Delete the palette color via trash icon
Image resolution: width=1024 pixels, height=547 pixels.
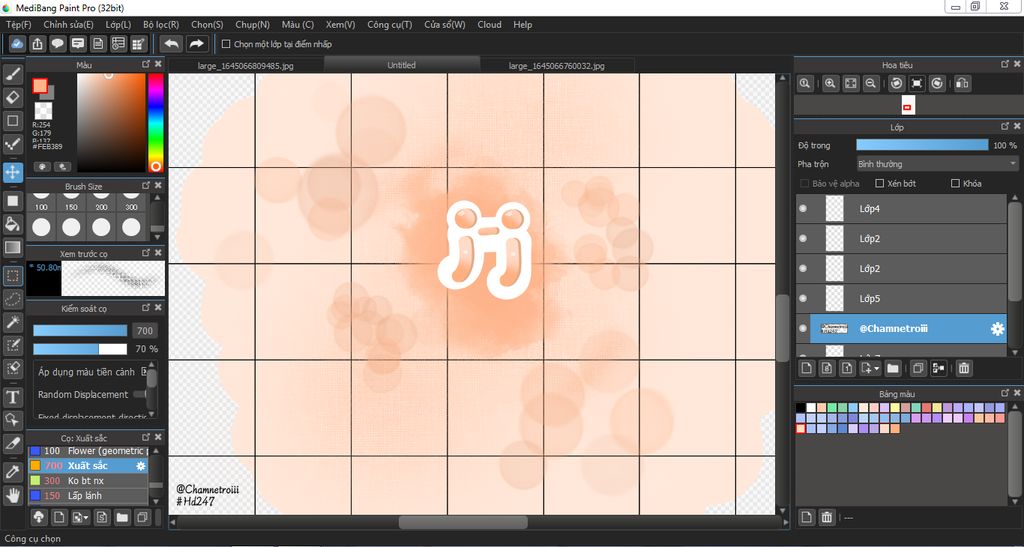[827, 518]
